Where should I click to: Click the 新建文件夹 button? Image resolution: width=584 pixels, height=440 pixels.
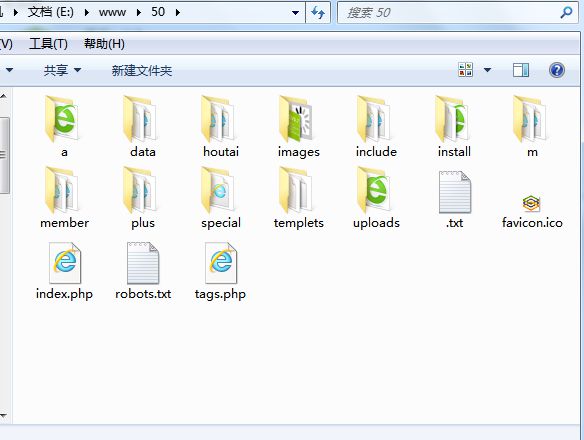pyautogui.click(x=142, y=70)
